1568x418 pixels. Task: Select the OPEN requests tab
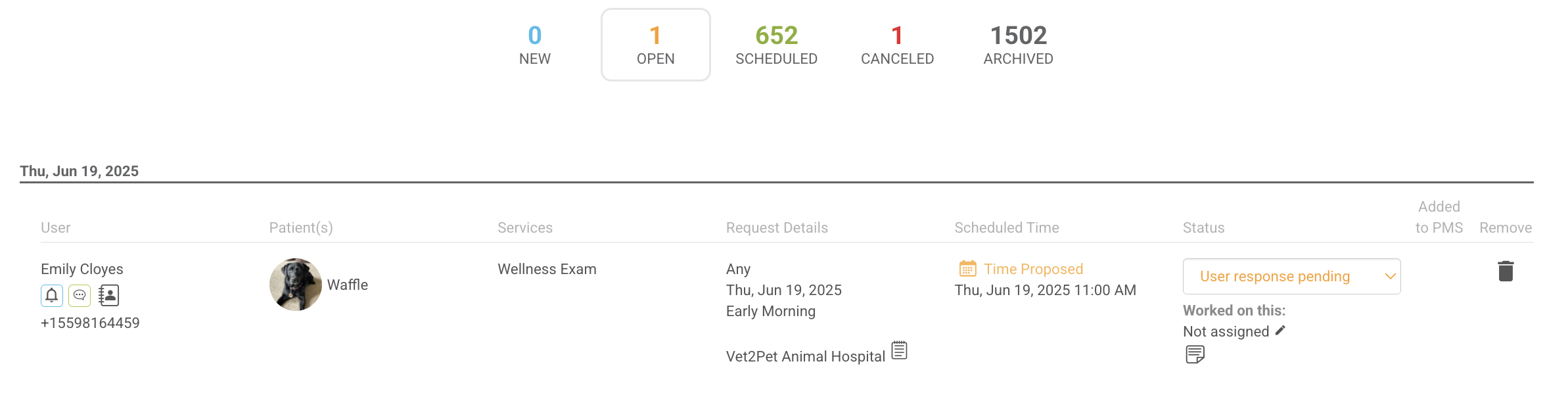655,45
